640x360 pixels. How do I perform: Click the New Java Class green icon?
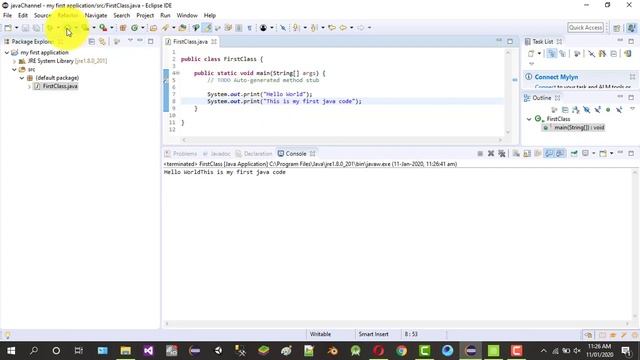(x=134, y=28)
